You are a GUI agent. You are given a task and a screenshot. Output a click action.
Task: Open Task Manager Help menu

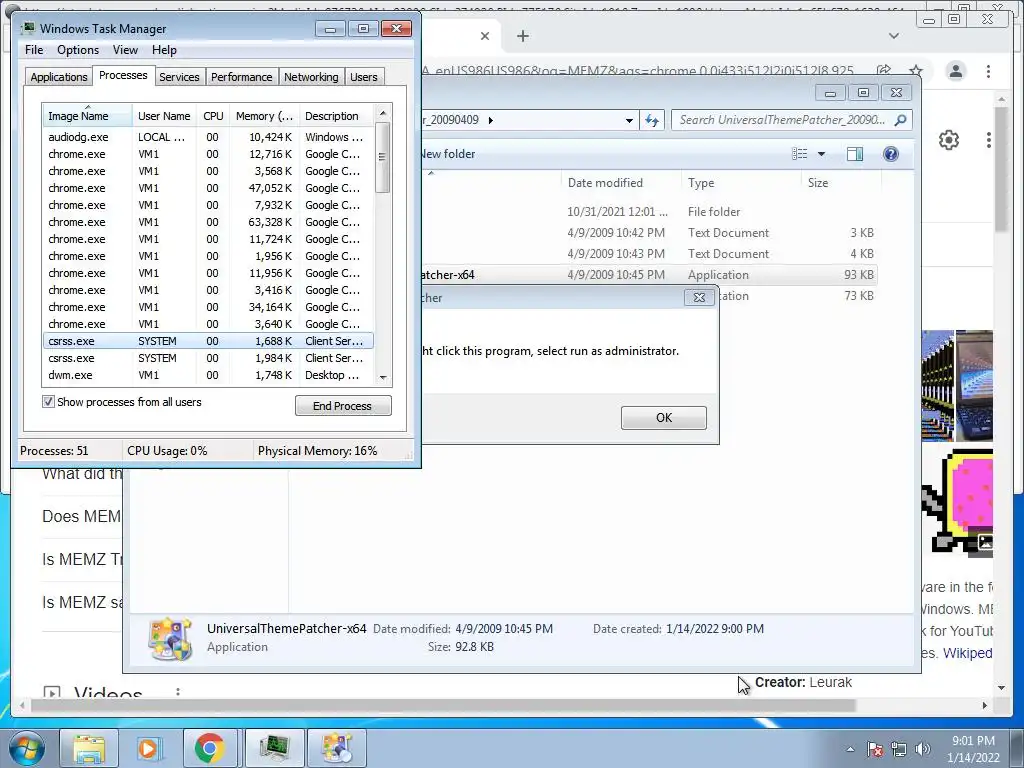tap(164, 50)
